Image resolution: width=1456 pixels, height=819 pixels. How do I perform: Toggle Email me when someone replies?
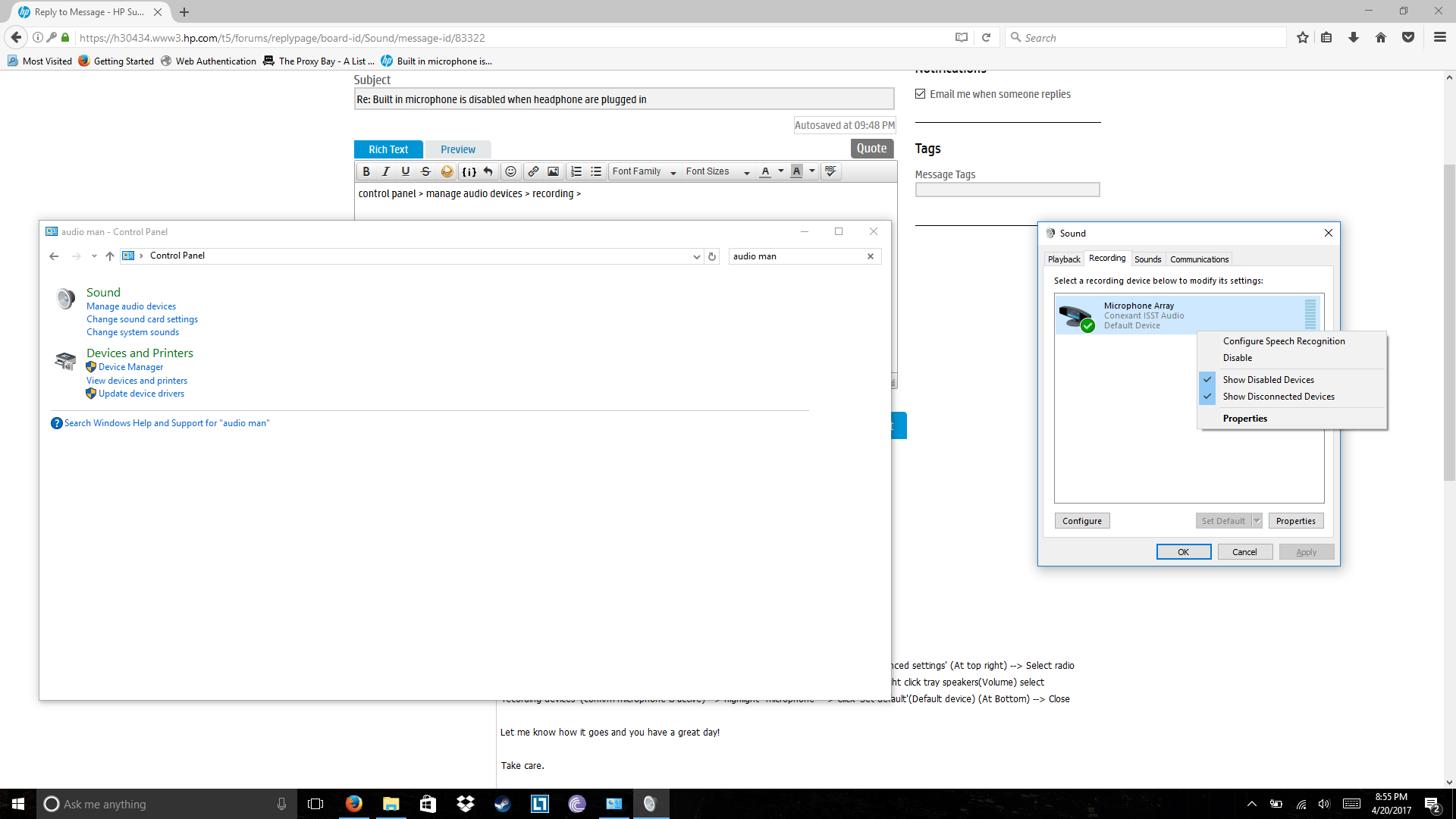920,92
